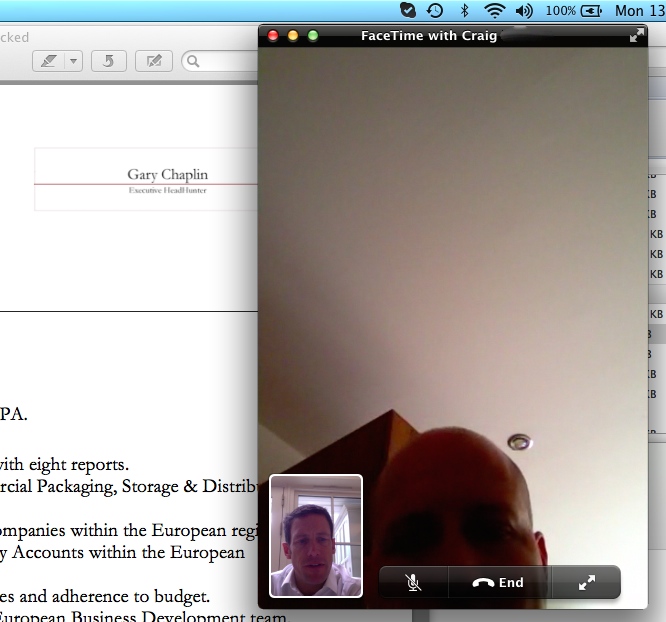
Task: Click the battery status showing 100%
Action: click(x=574, y=11)
